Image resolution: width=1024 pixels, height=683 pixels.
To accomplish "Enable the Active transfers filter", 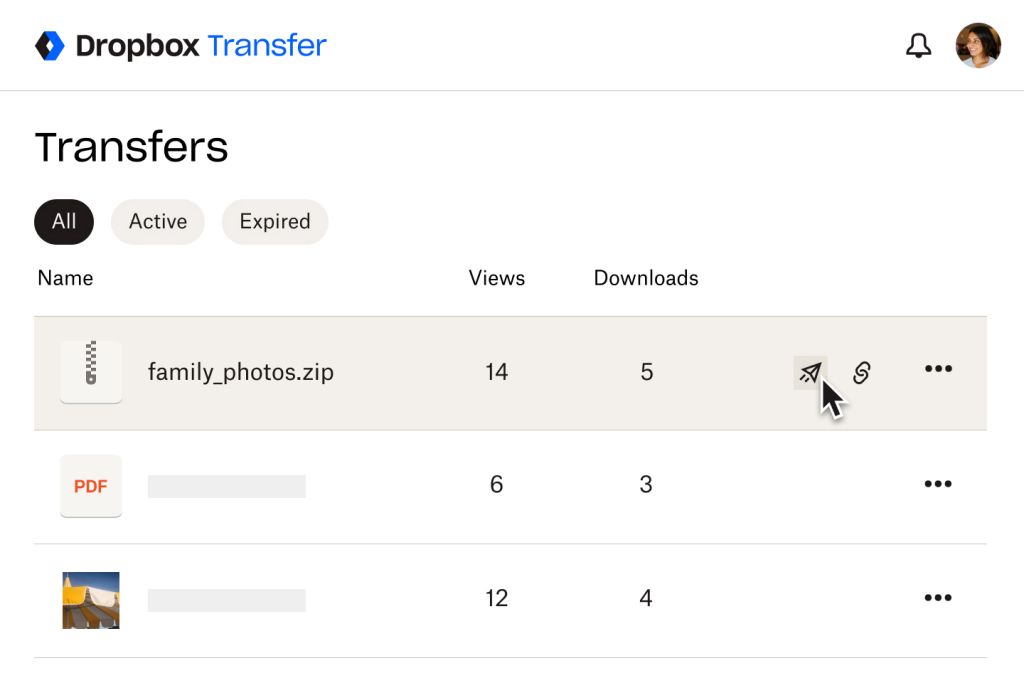I will coord(157,221).
